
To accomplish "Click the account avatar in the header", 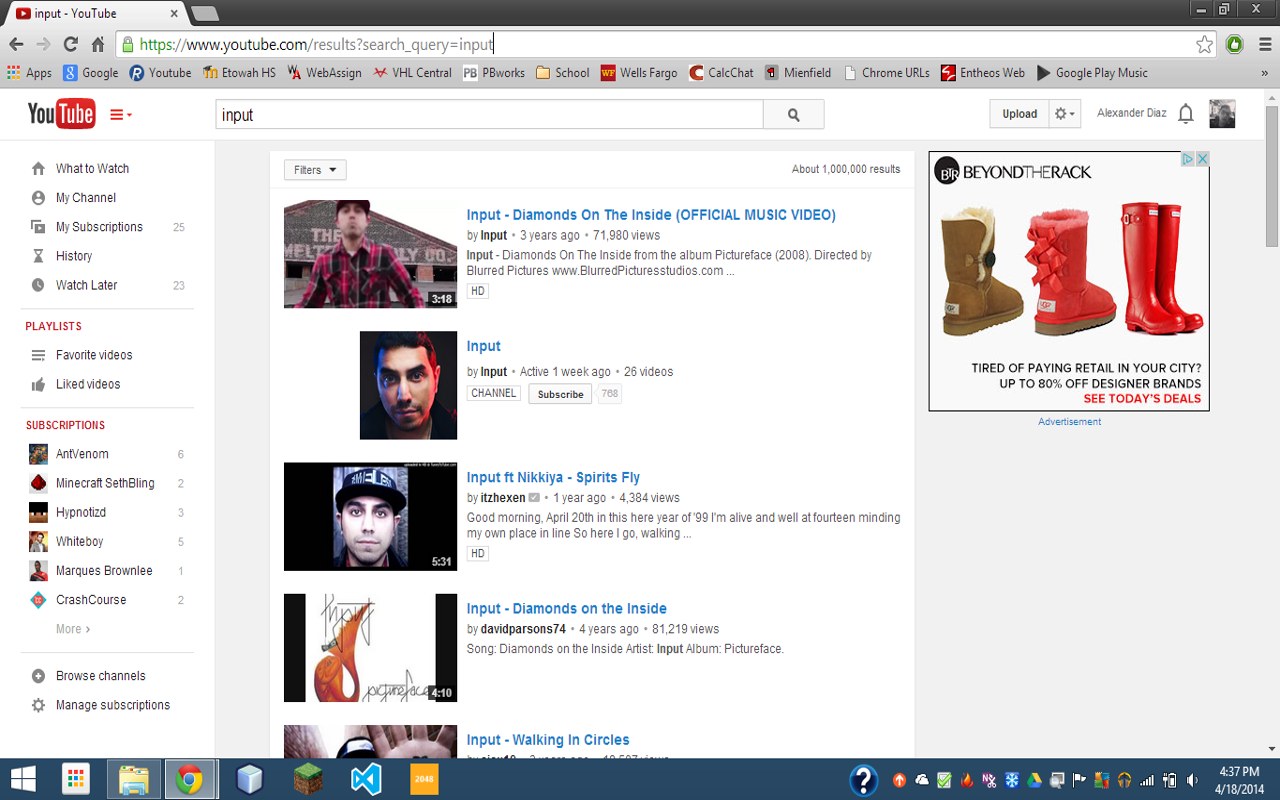I will [1222, 114].
